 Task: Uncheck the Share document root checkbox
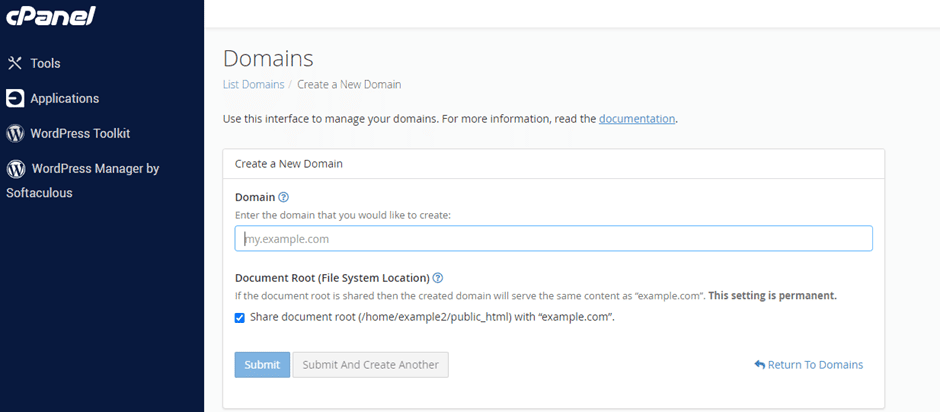click(240, 318)
